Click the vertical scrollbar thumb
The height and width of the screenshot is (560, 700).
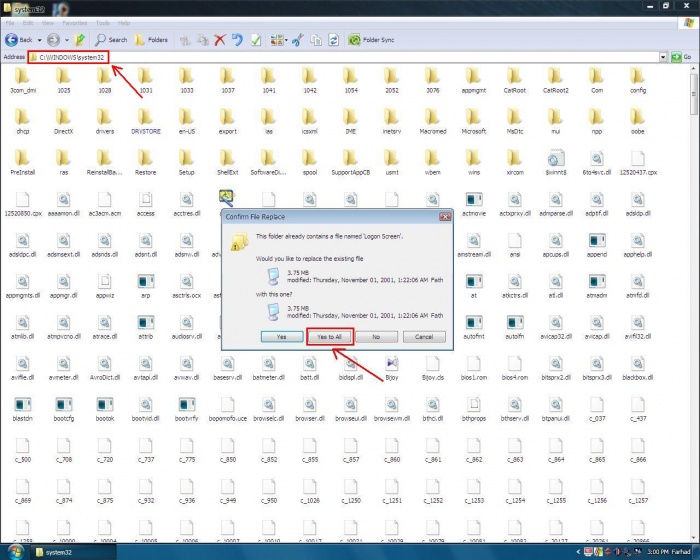[693, 94]
